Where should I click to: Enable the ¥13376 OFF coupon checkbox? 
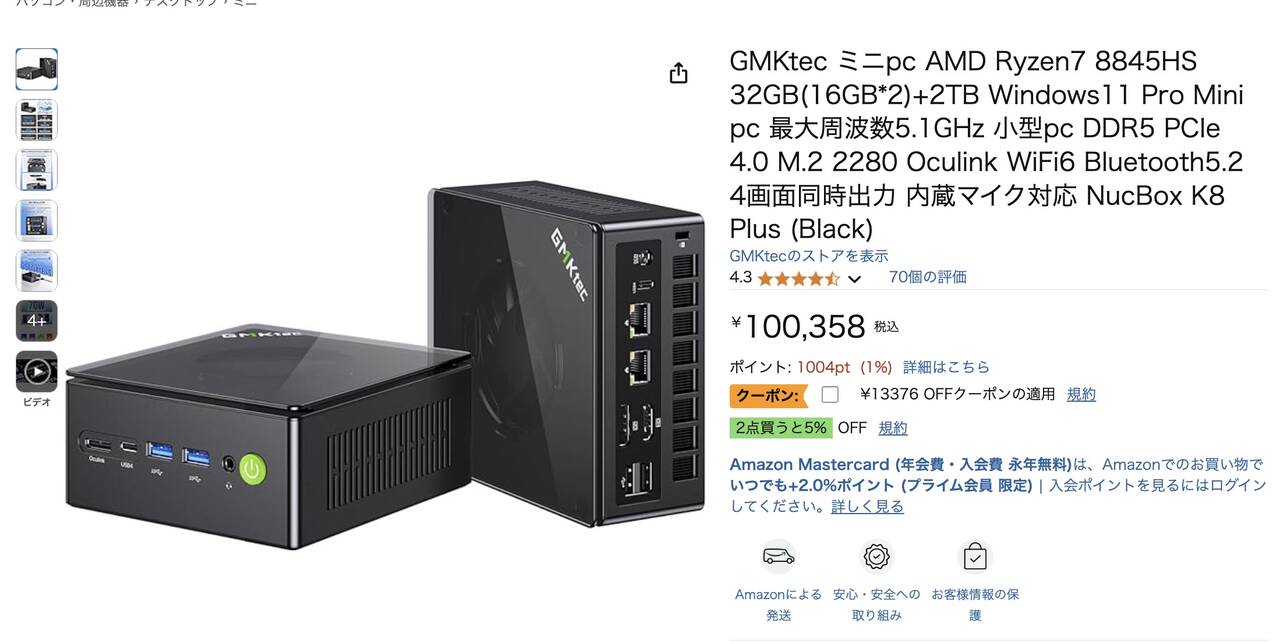830,394
